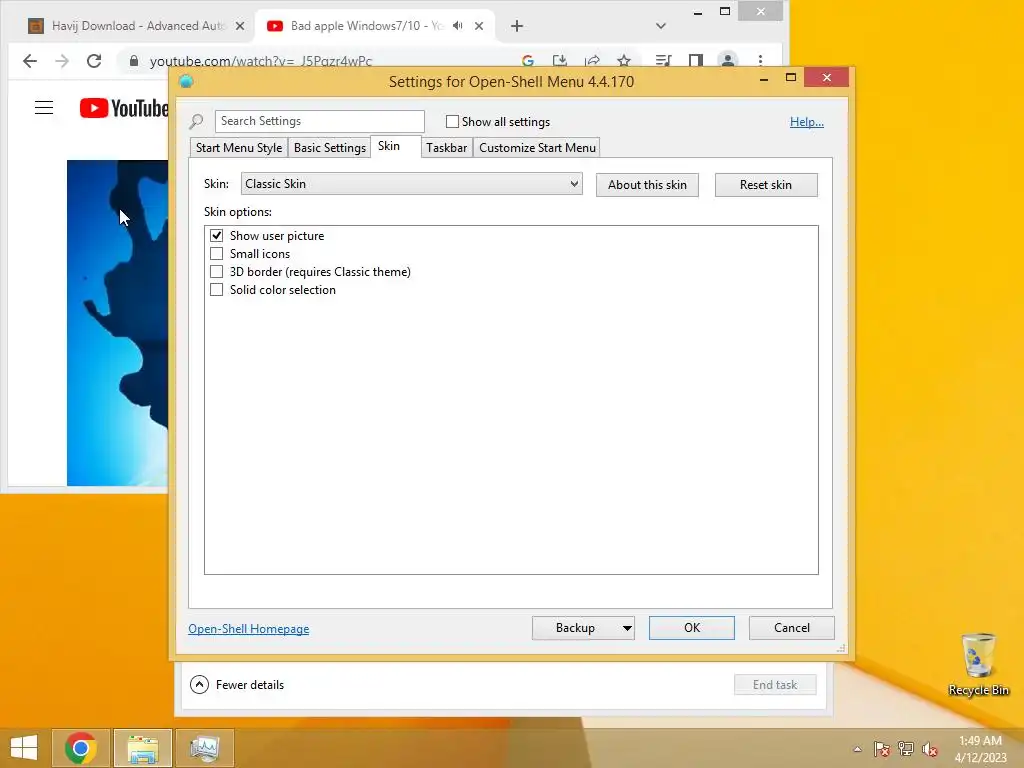Close the Havij Download tab
Screen dimensions: 1024x768
(240, 26)
